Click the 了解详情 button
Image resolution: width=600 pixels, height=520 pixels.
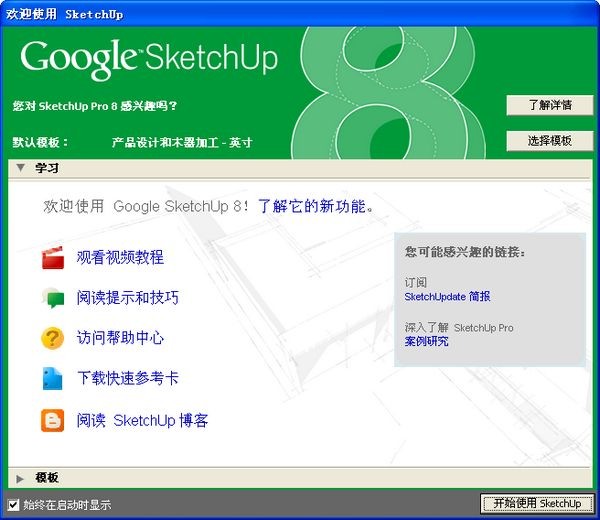[549, 105]
